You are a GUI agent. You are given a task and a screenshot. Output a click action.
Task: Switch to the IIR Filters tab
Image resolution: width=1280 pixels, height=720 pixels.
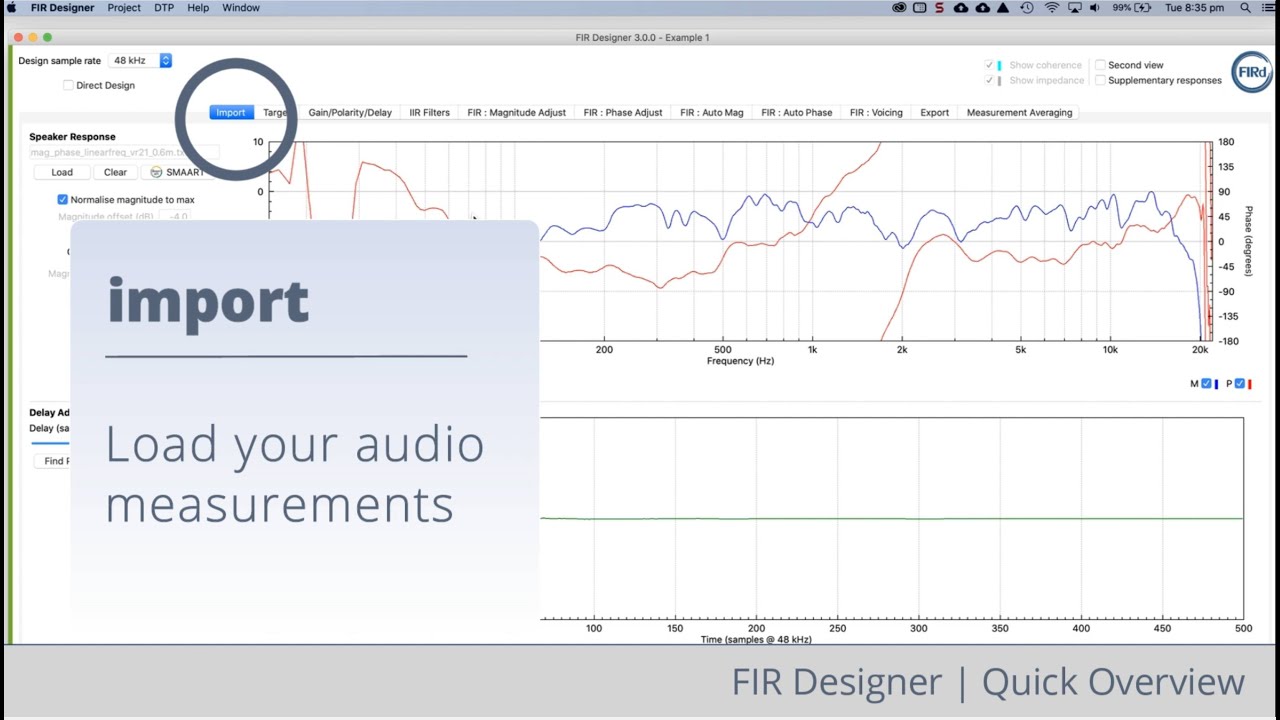[429, 112]
